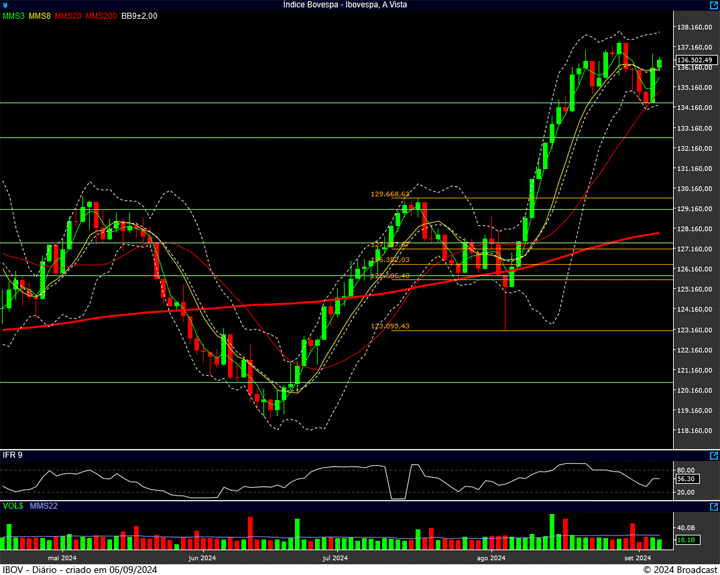The height and width of the screenshot is (575, 720).
Task: Click the ago 2024 date axis label
Action: (x=491, y=558)
